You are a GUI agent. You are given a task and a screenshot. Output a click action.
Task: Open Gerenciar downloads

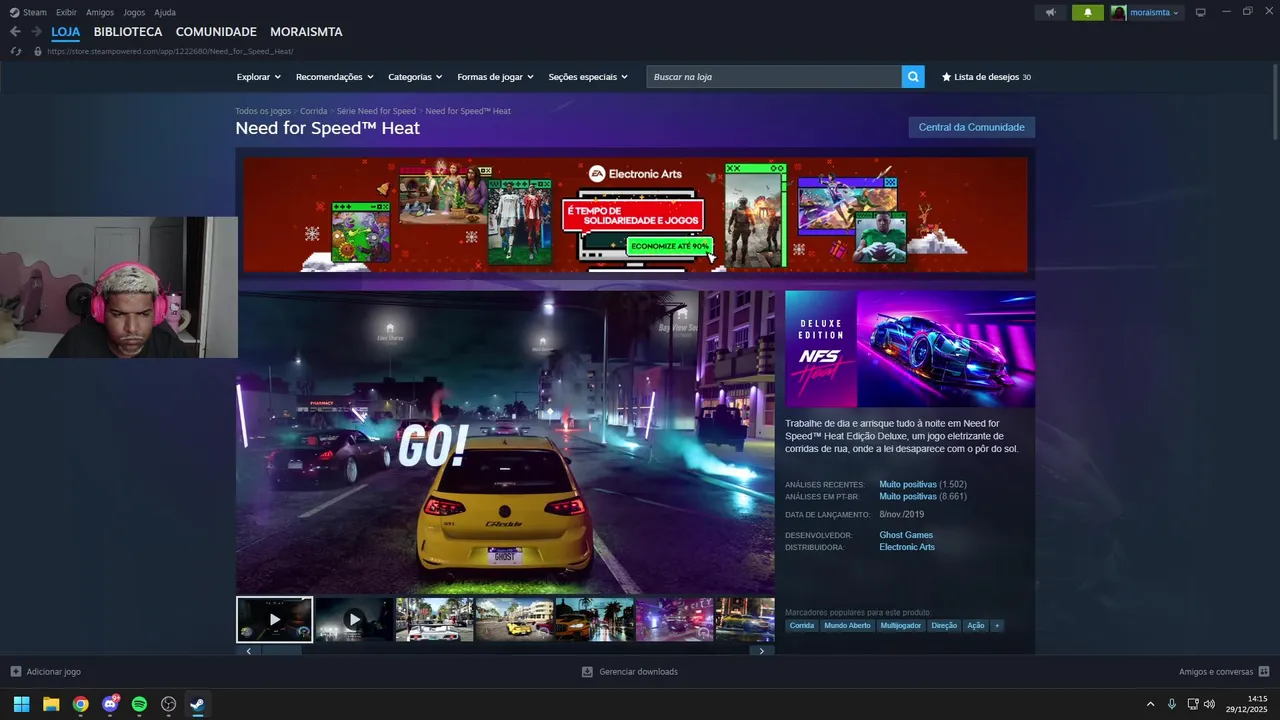click(630, 672)
